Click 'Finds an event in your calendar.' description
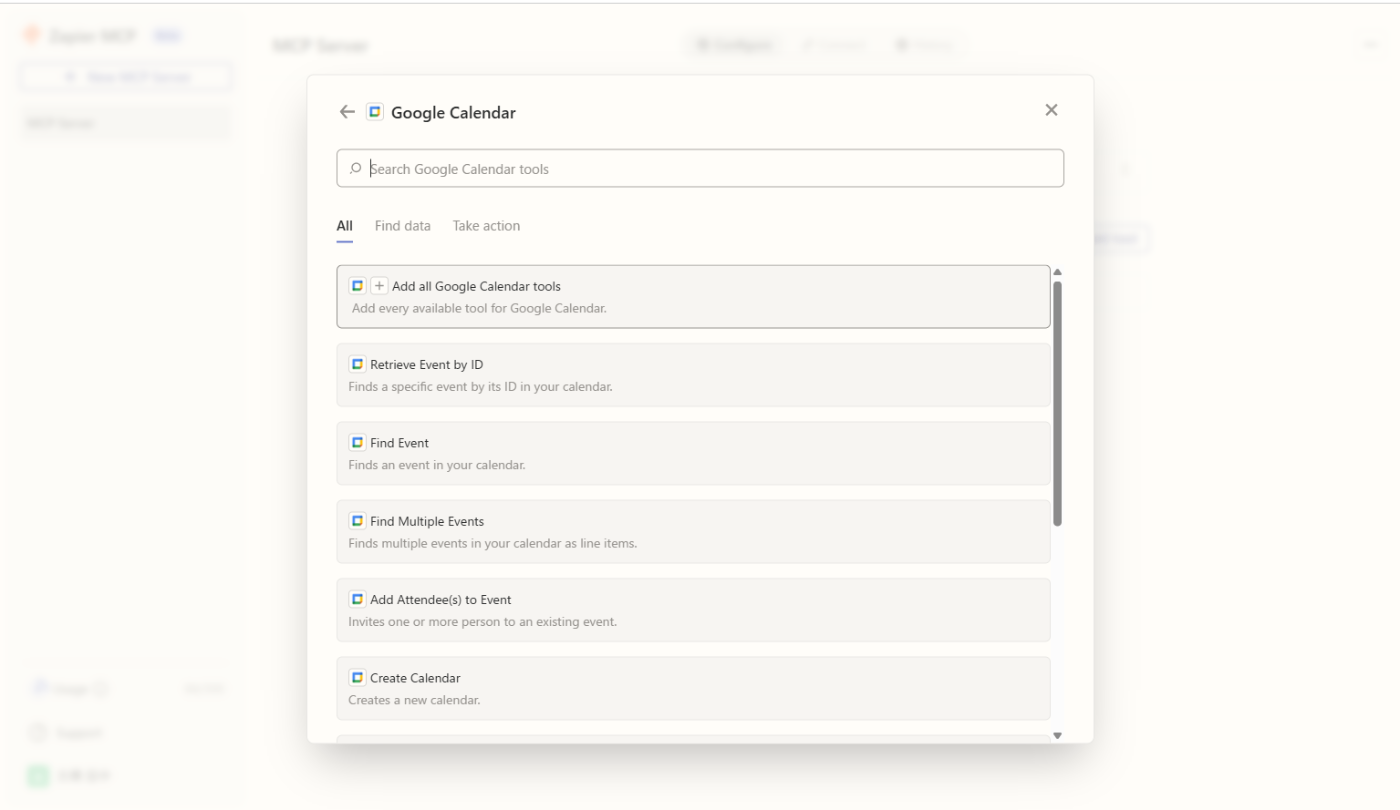The width and height of the screenshot is (1400, 810). point(437,465)
